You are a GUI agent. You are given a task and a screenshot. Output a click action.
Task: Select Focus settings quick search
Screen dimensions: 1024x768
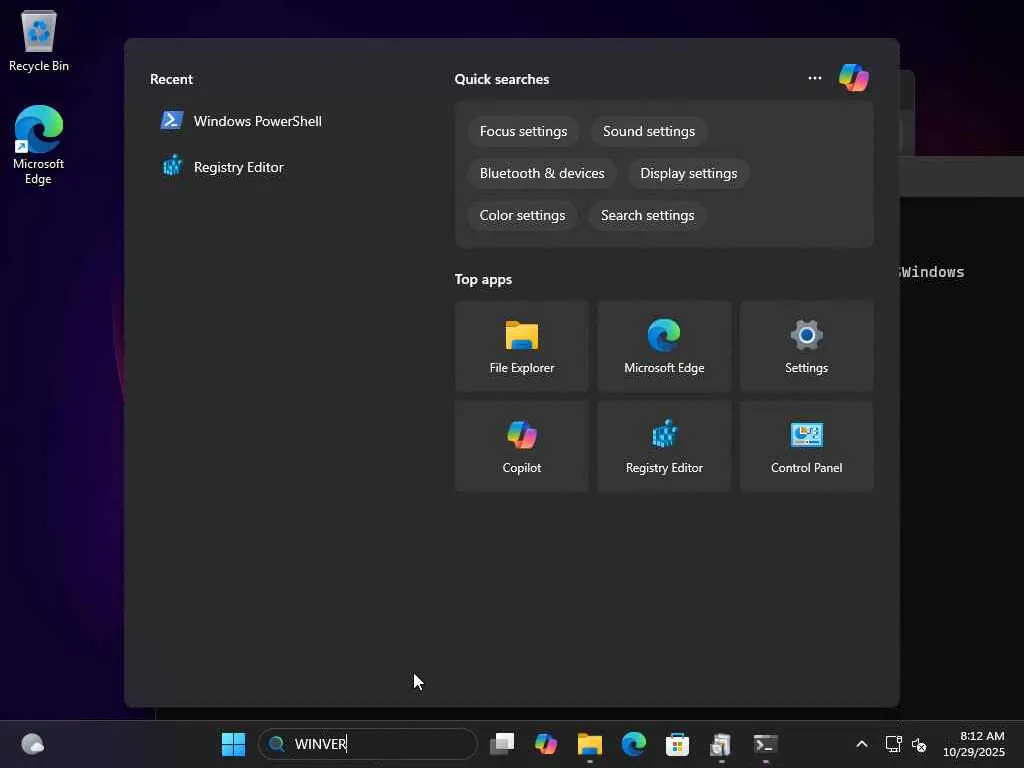523,131
